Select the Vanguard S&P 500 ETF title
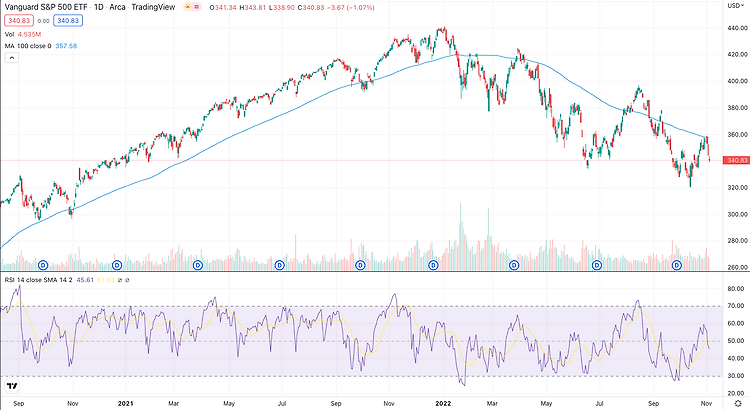Screen dimensions: 750x410 (x=46, y=7)
